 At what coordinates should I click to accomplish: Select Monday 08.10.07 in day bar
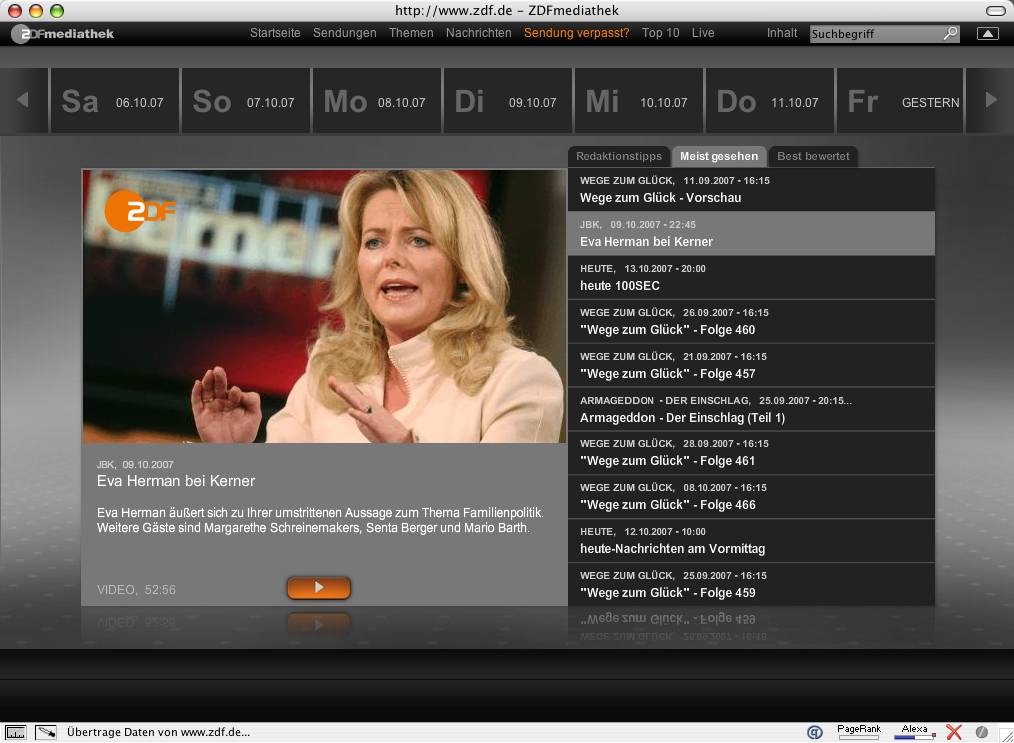click(376, 101)
